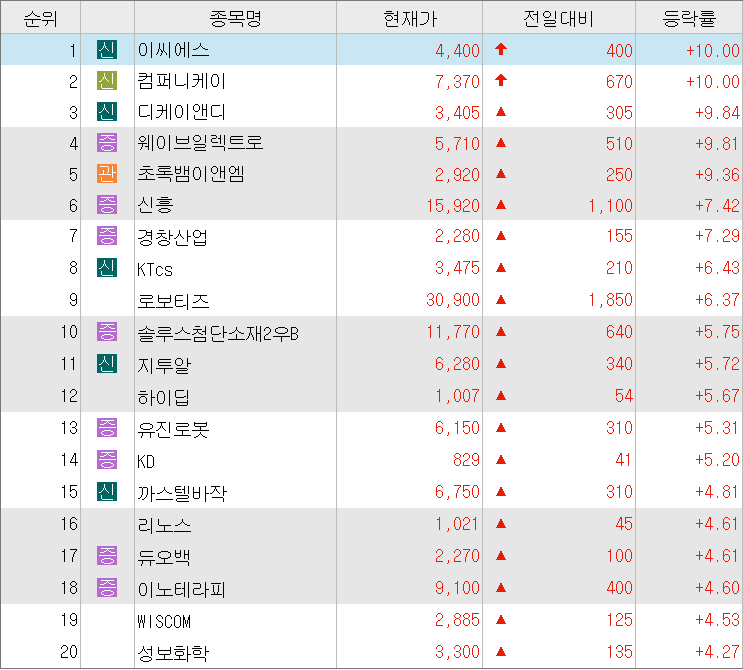Select the stock name 리노스
This screenshot has width=743, height=670.
click(164, 525)
